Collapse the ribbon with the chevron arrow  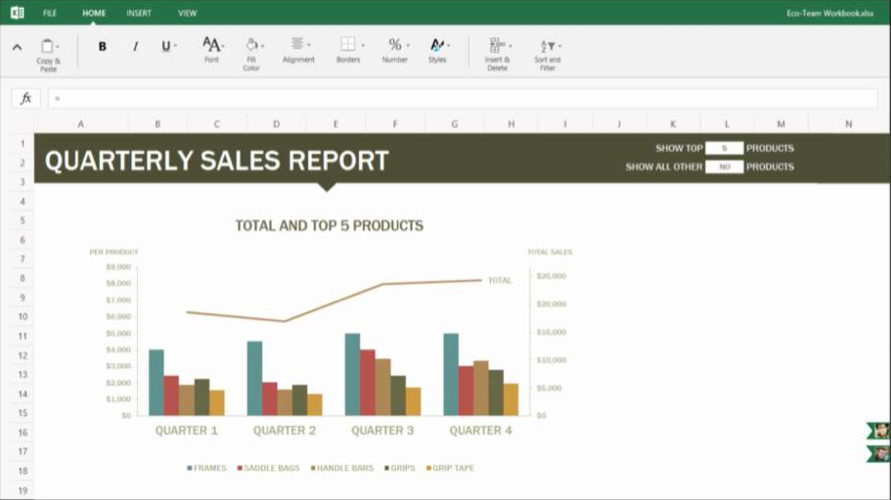pyautogui.click(x=17, y=47)
